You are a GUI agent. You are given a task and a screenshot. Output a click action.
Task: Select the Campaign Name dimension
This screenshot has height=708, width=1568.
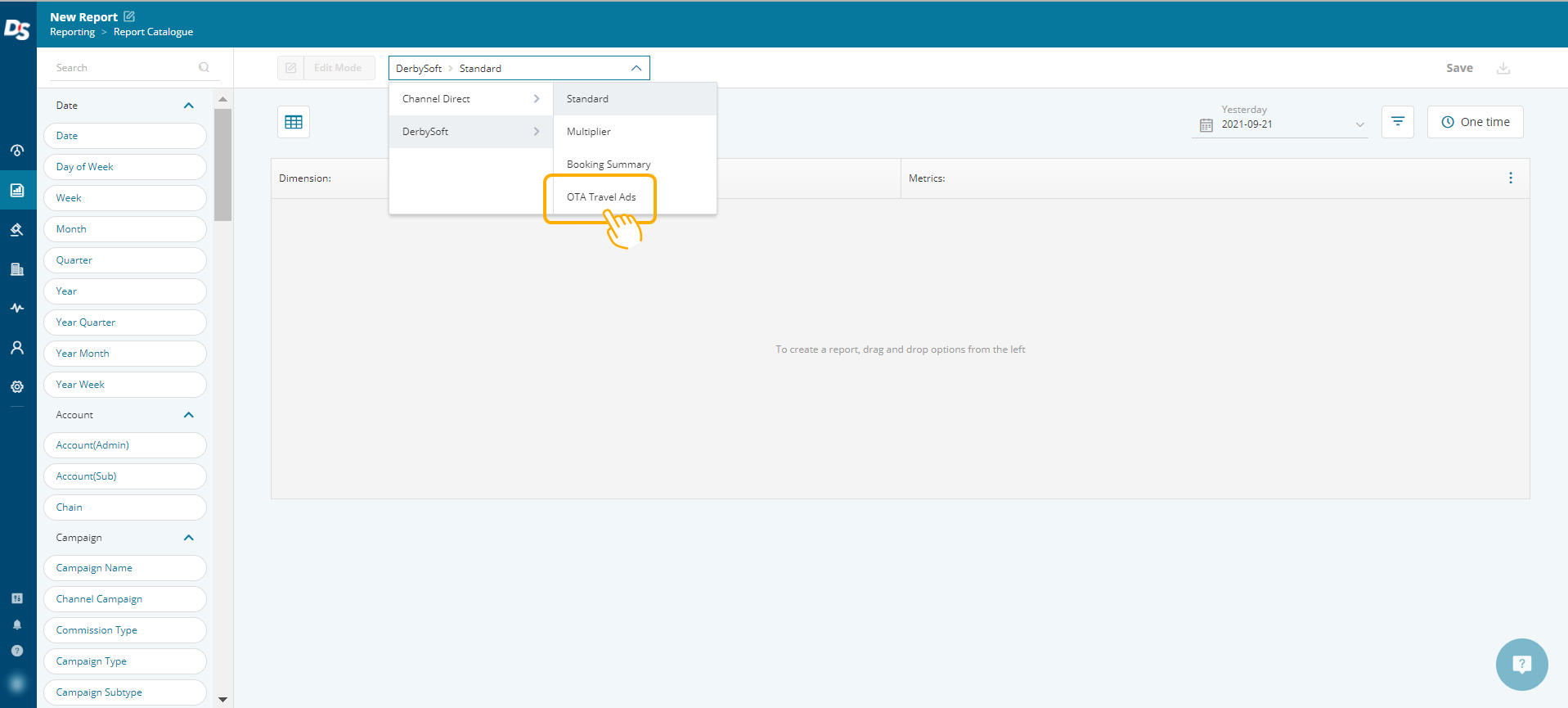tap(125, 568)
